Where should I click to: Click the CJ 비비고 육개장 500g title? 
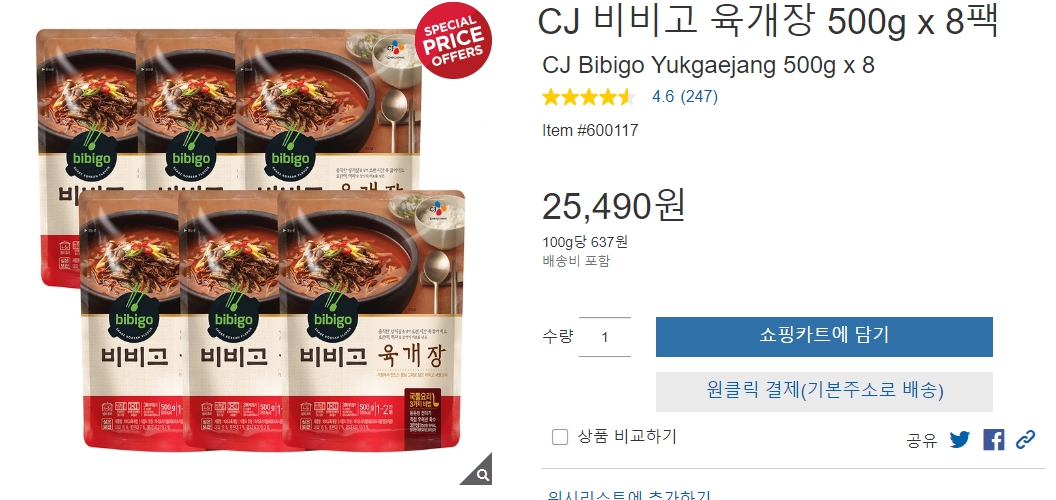[768, 22]
